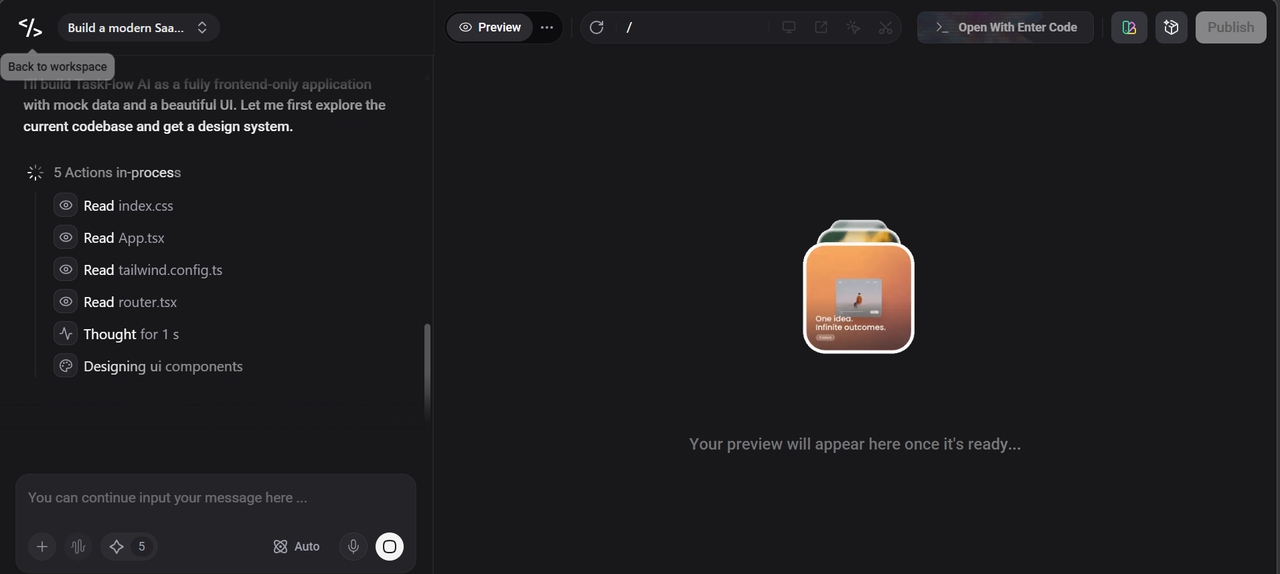Image resolution: width=1280 pixels, height=574 pixels.
Task: Open the Auto model selector
Action: pyautogui.click(x=296, y=546)
